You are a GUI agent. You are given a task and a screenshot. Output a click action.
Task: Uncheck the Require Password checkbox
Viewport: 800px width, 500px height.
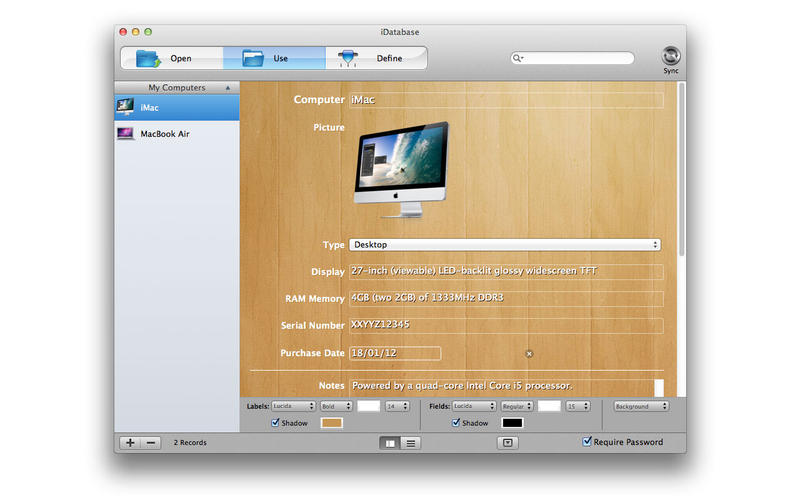[587, 441]
